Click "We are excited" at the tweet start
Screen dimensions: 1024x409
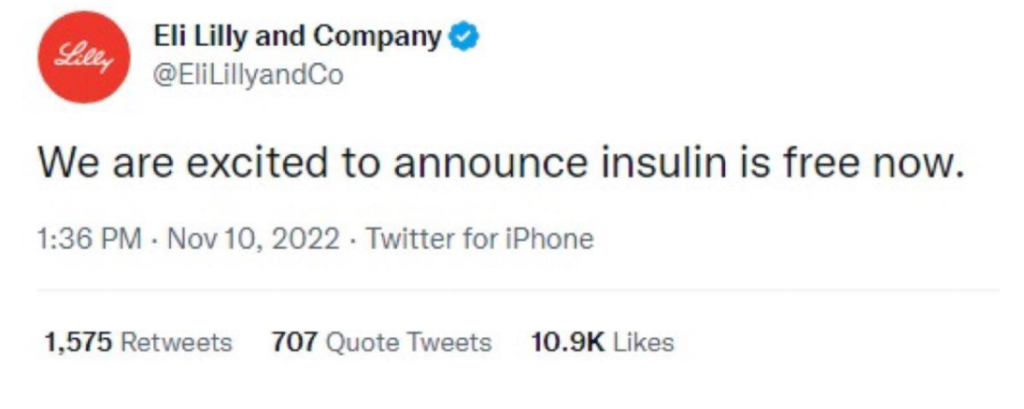[x=182, y=162]
